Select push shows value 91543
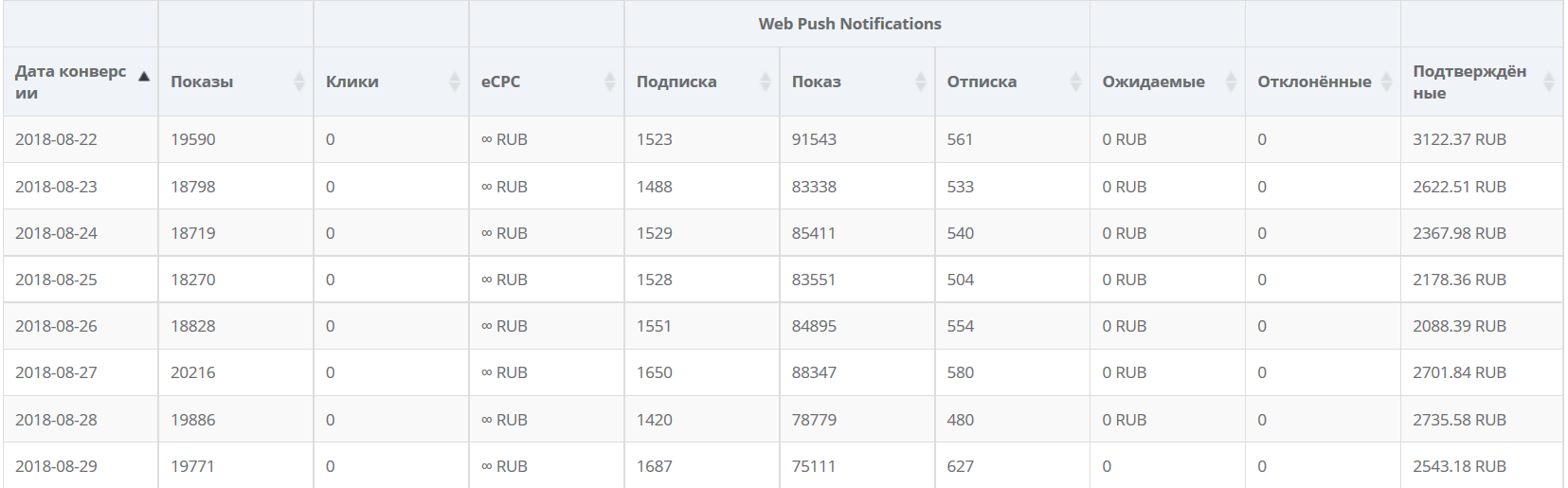 coord(814,139)
